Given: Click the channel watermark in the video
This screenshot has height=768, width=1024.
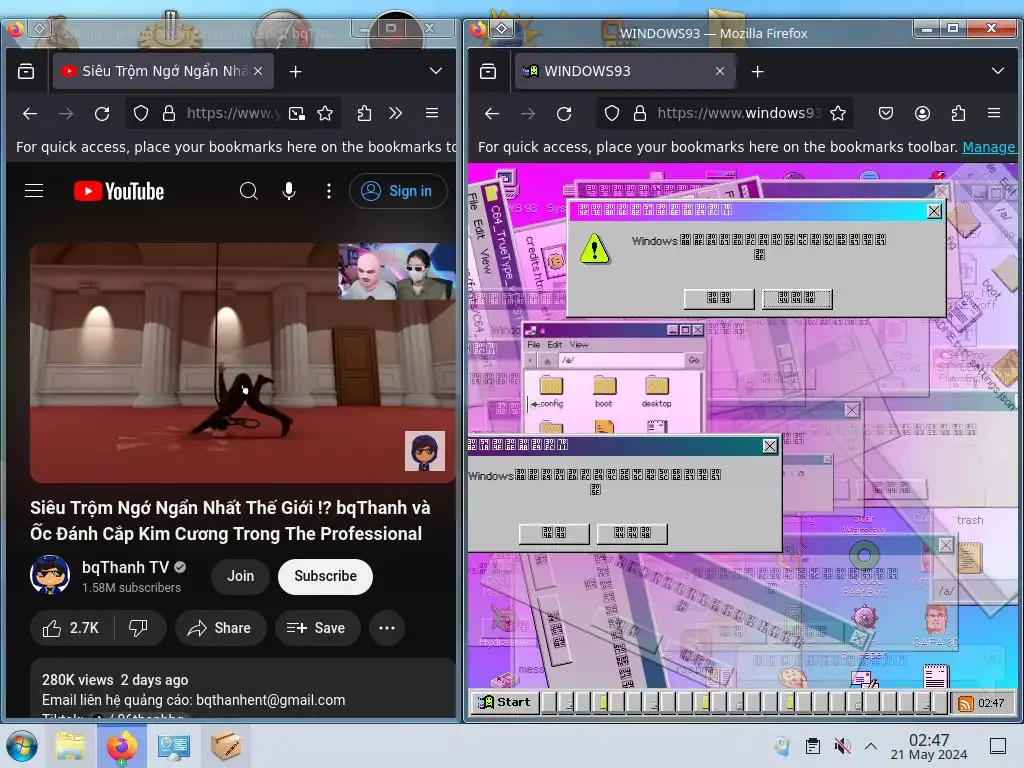Looking at the screenshot, I should [424, 451].
